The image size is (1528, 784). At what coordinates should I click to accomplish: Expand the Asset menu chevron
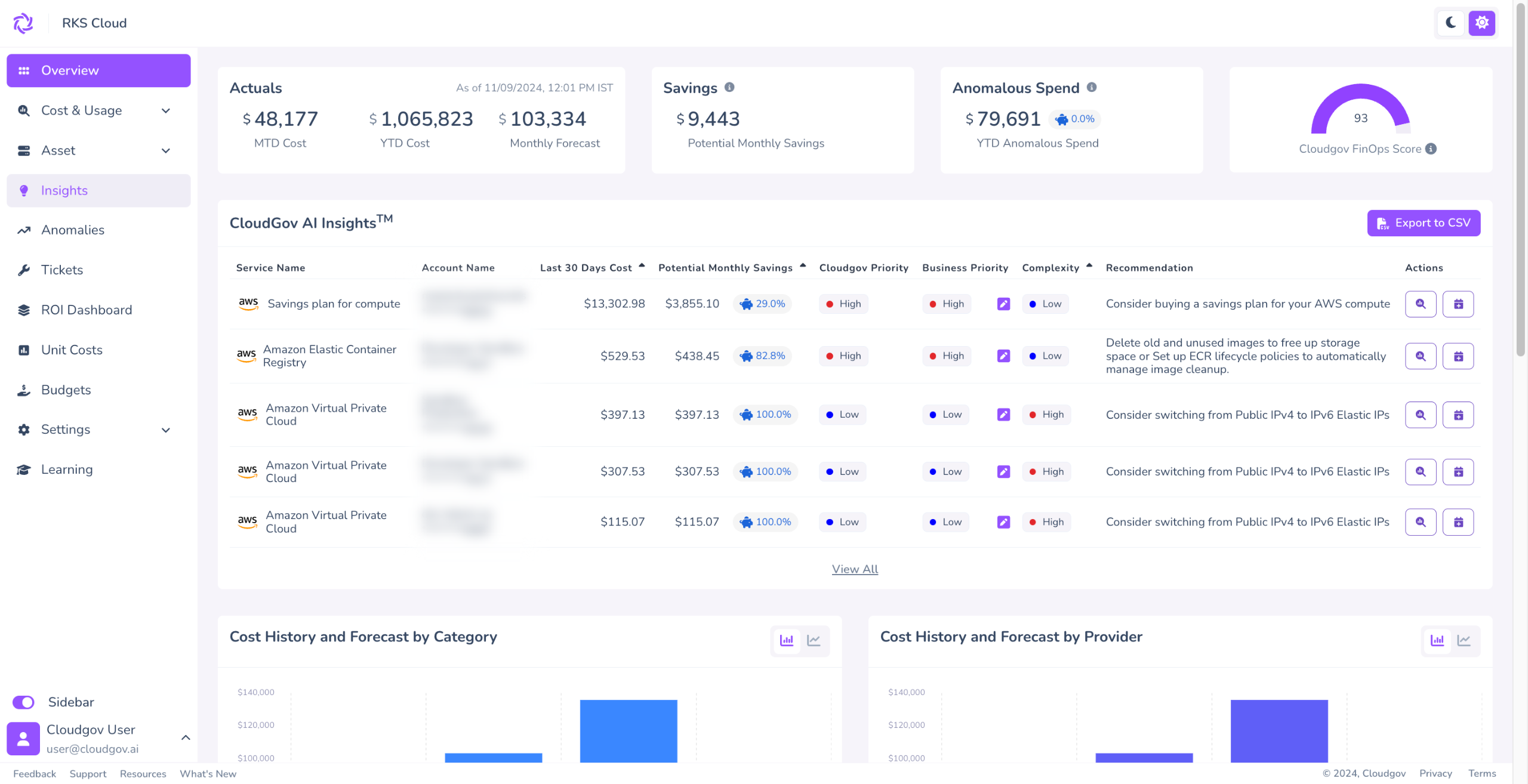click(x=166, y=150)
